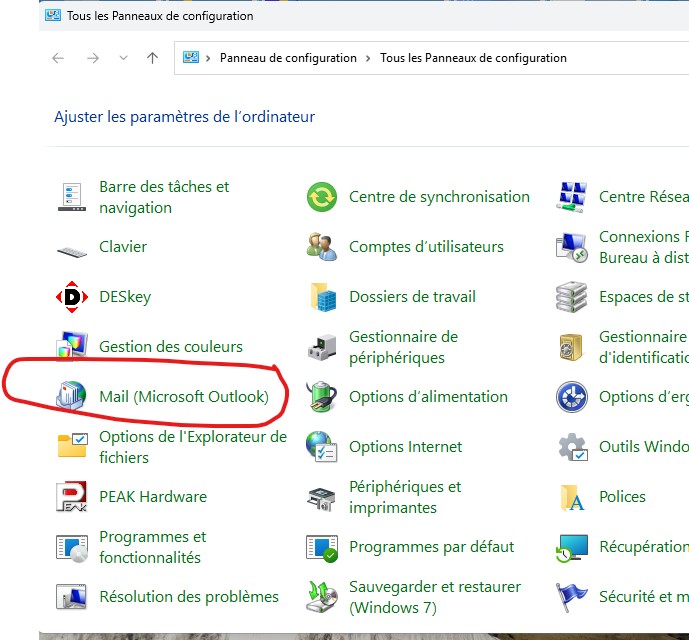Click the Récupération monitor icon

[x=572, y=548]
